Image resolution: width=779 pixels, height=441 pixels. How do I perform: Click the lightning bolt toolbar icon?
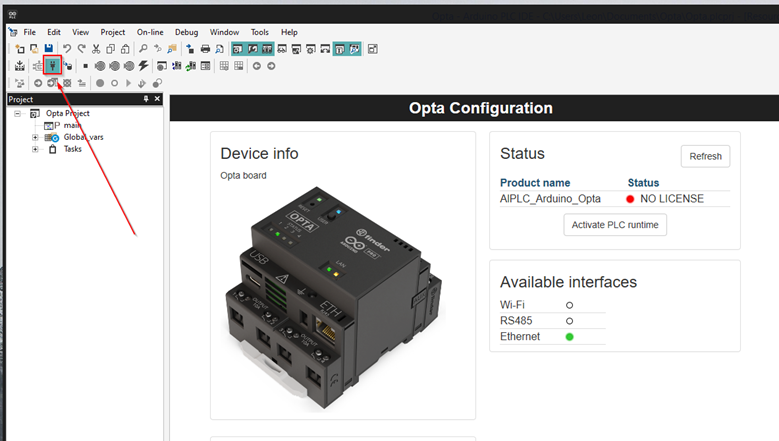(144, 66)
